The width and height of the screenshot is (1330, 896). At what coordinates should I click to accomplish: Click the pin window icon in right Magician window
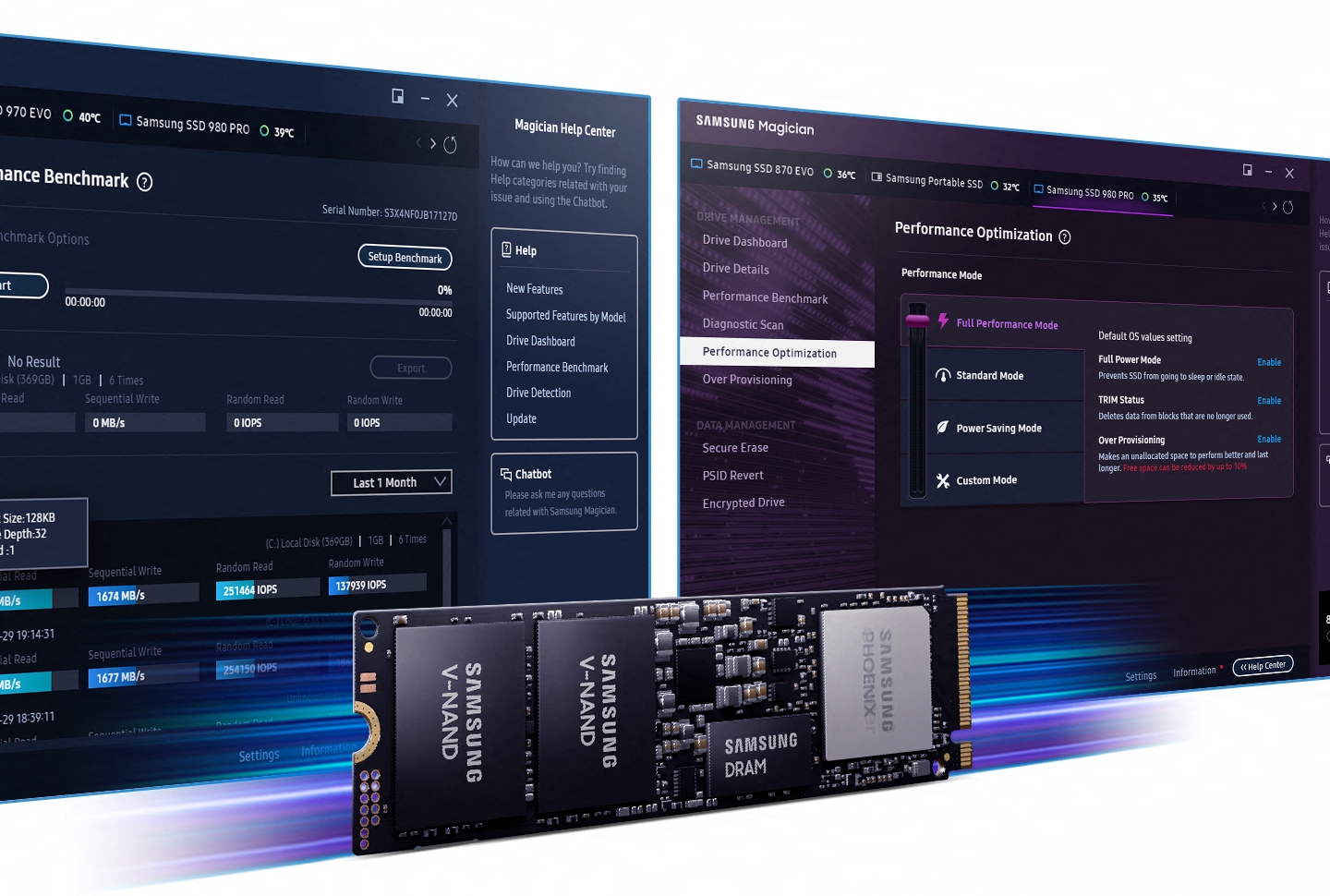pyautogui.click(x=1248, y=170)
